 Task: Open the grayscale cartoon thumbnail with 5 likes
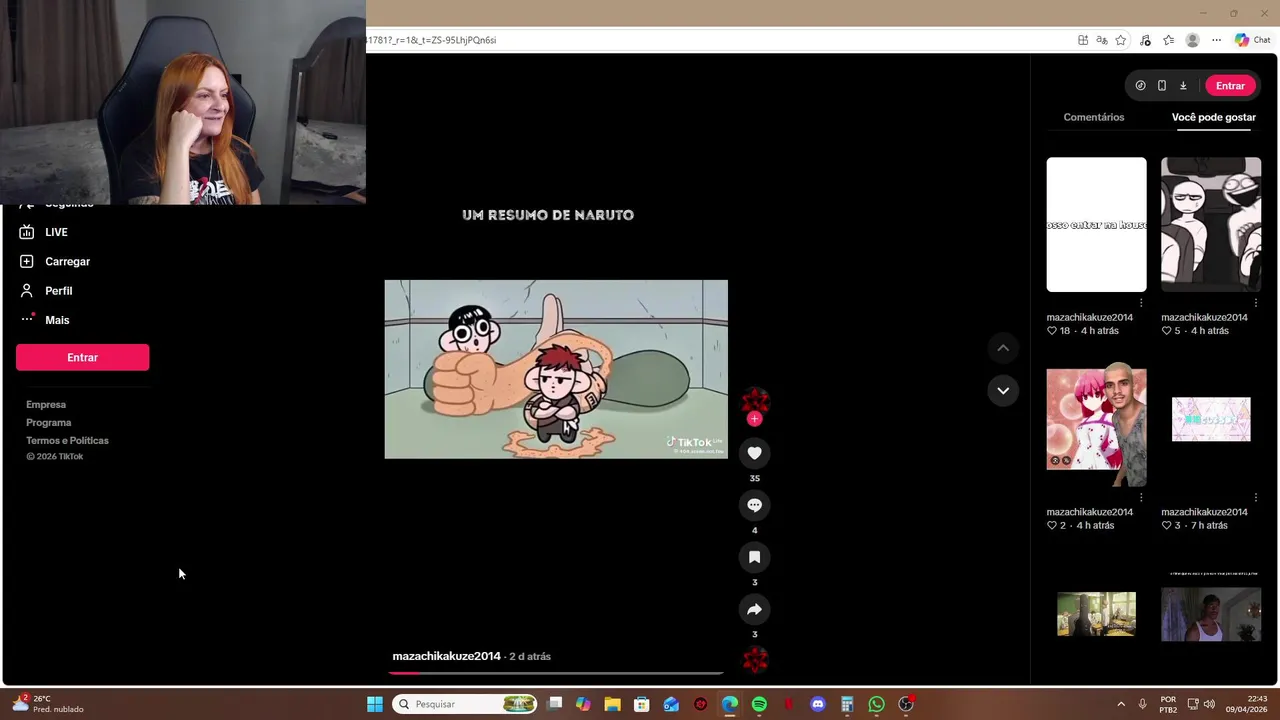[x=1210, y=224]
